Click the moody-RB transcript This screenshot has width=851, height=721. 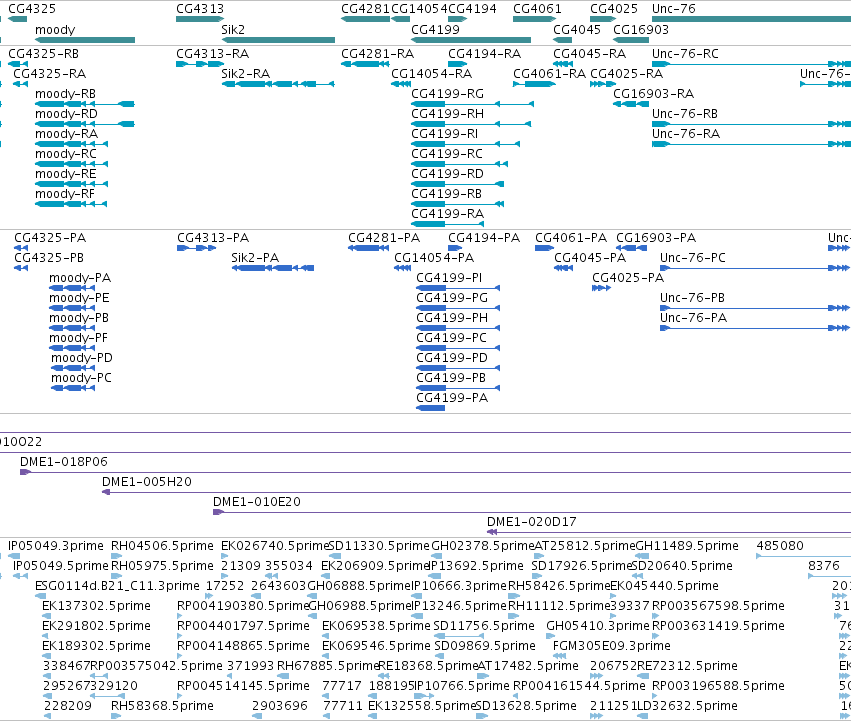click(x=85, y=104)
